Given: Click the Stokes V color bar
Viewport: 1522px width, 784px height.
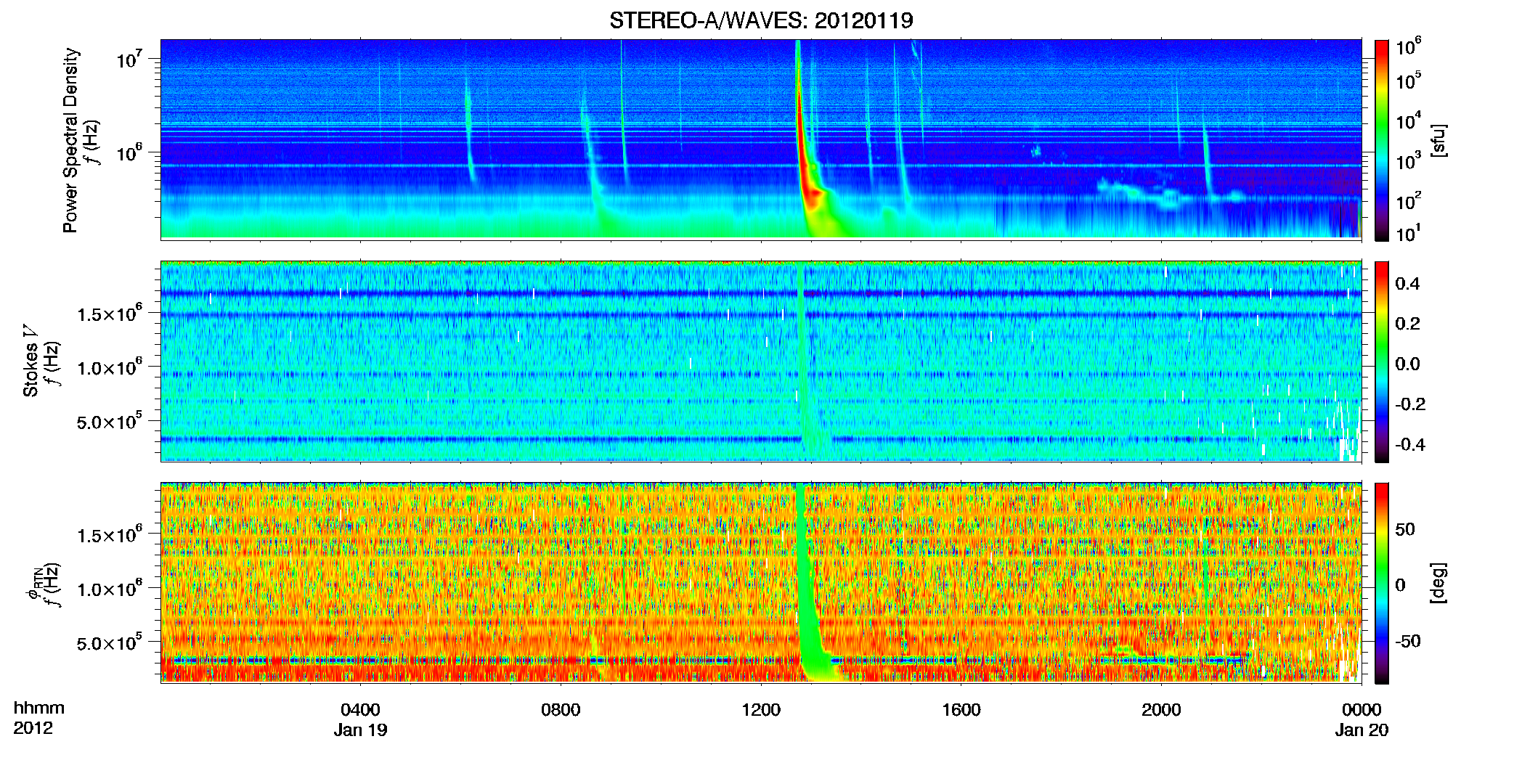Looking at the screenshot, I should coord(1381,362).
